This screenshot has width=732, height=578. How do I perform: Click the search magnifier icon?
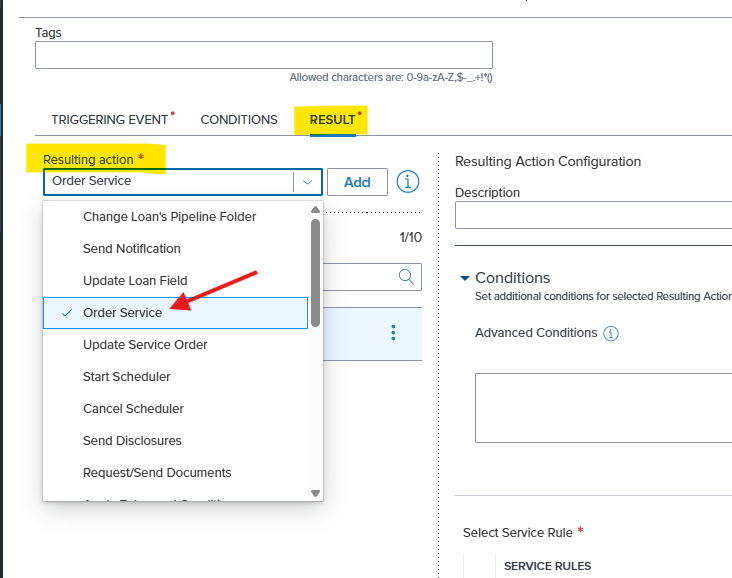click(x=406, y=277)
